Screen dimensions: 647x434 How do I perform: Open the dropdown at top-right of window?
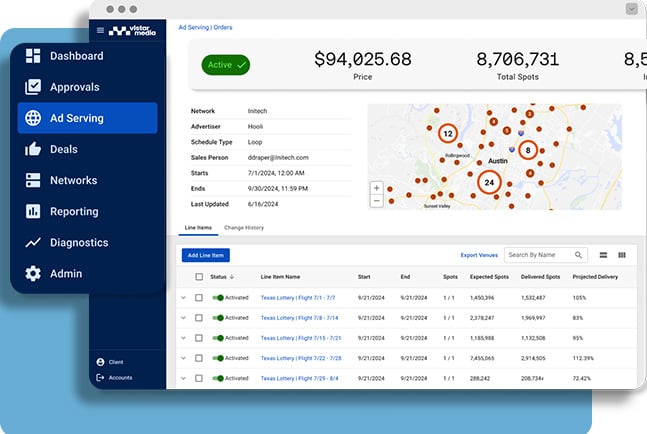tap(631, 9)
